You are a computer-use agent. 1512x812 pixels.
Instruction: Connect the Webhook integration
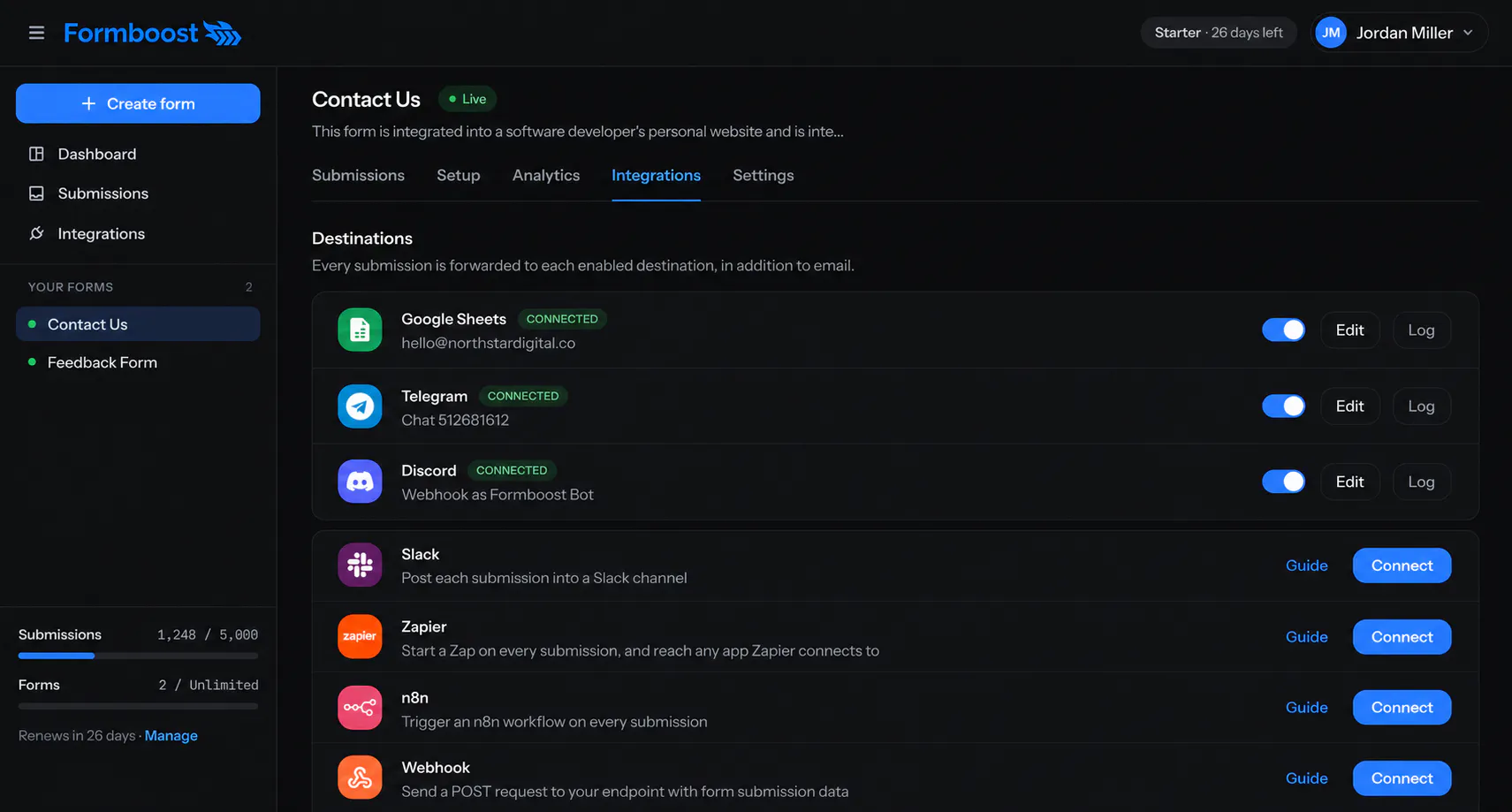tap(1402, 778)
